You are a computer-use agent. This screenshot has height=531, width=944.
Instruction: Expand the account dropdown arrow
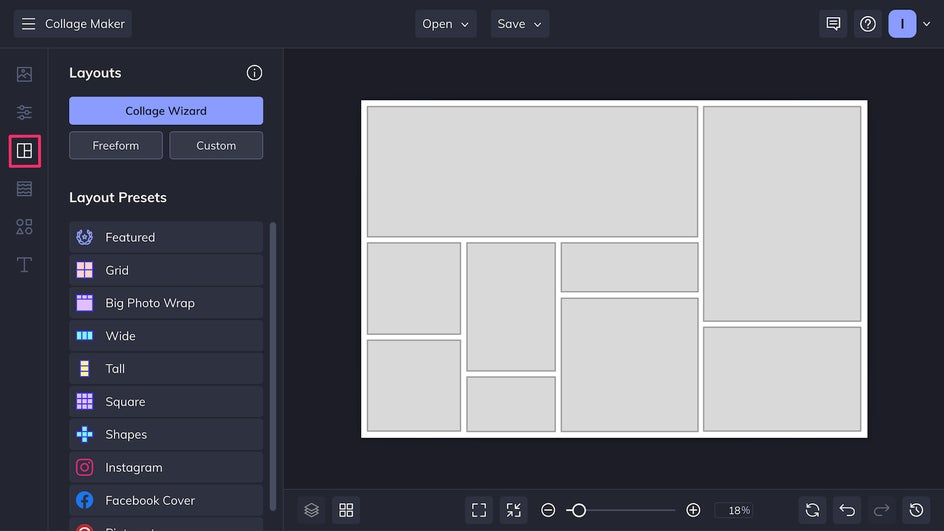[x=927, y=24]
